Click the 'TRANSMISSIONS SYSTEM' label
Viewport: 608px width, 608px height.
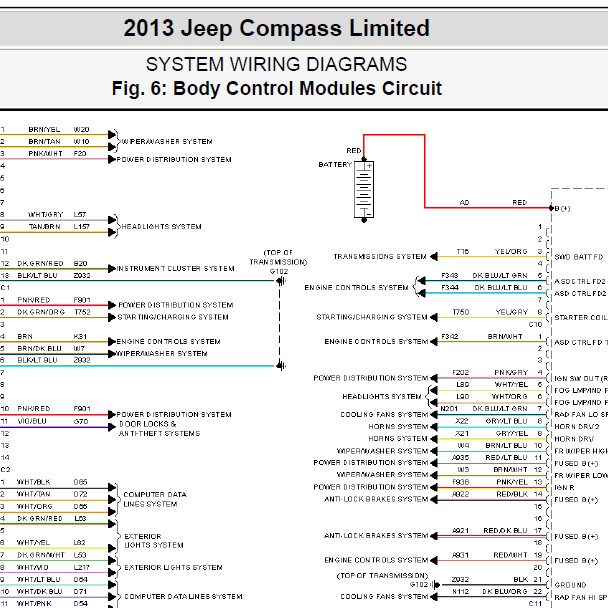[380, 257]
